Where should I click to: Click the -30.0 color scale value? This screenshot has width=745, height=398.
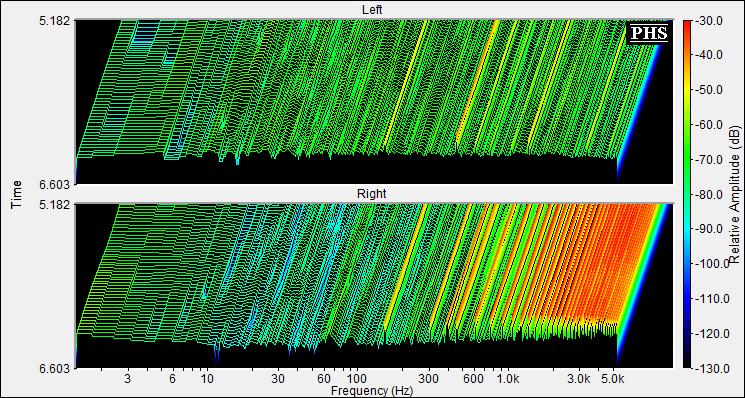click(x=709, y=20)
